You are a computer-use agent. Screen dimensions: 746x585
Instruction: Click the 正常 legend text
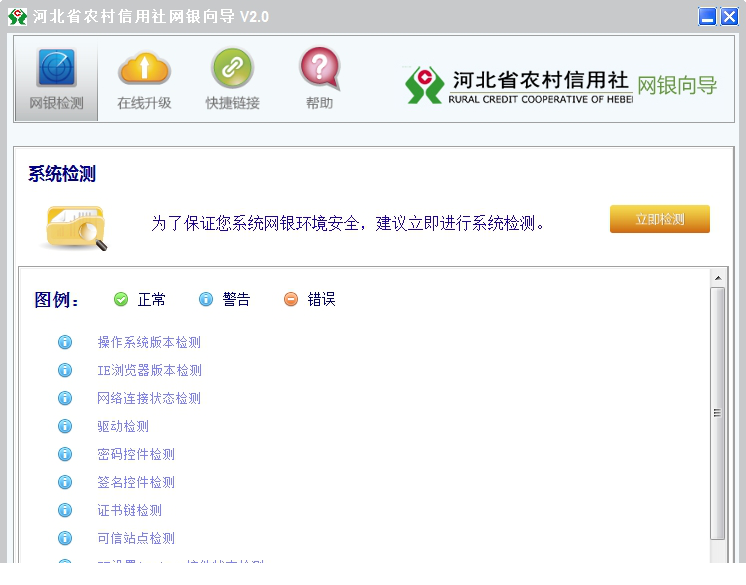pos(151,300)
